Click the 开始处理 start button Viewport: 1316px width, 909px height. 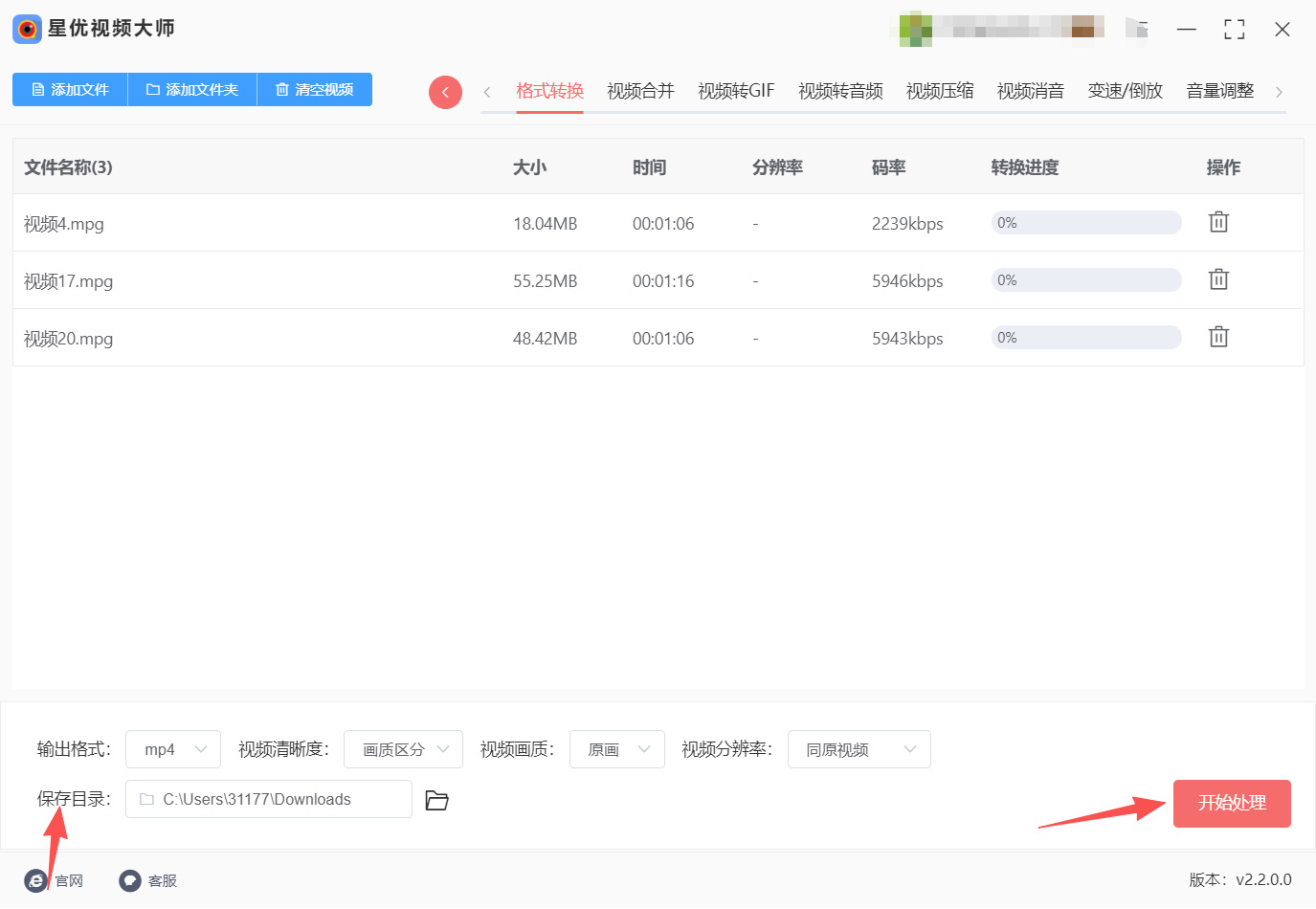point(1232,803)
